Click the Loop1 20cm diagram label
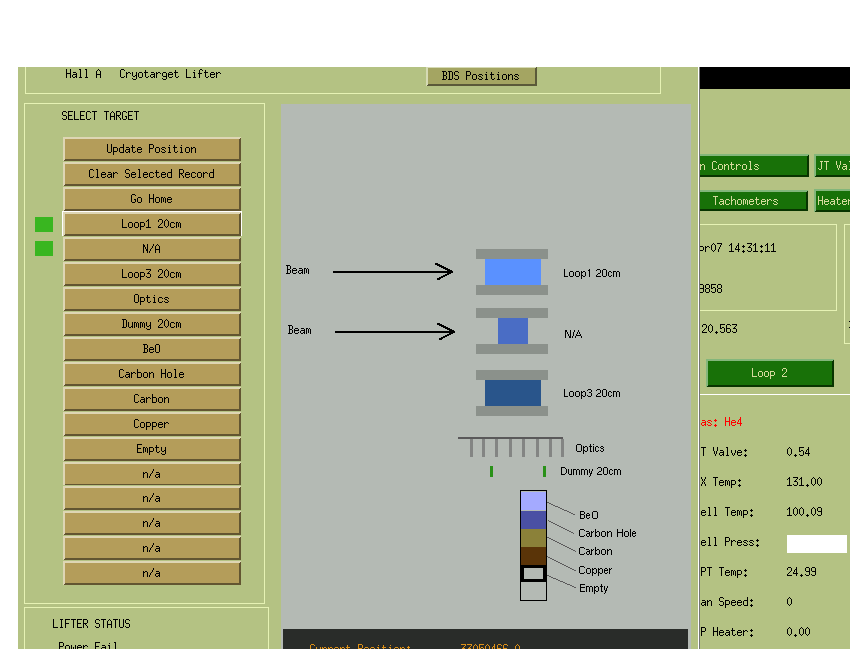 point(591,273)
